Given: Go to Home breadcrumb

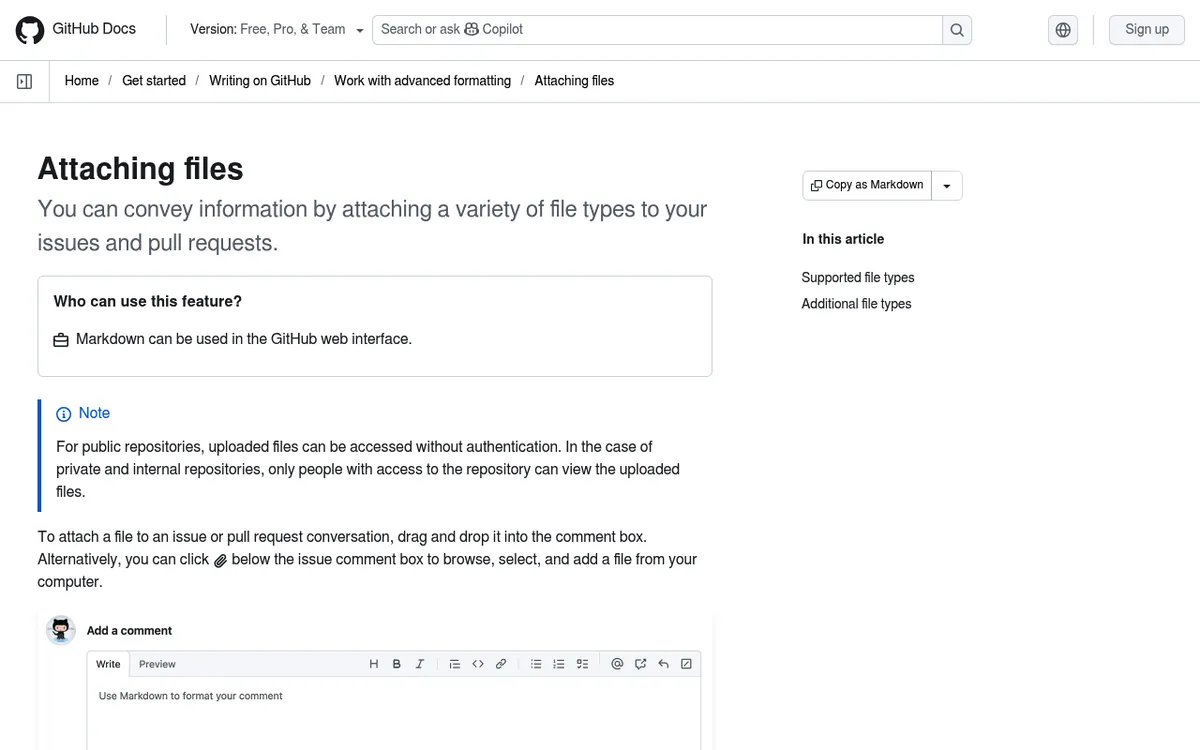Looking at the screenshot, I should click(82, 81).
